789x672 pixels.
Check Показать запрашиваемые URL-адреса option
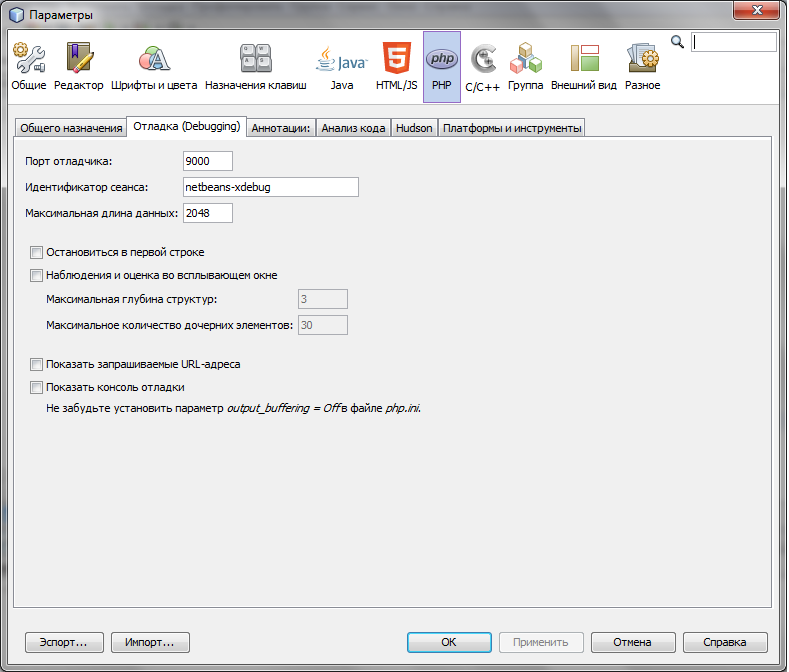[x=37, y=365]
